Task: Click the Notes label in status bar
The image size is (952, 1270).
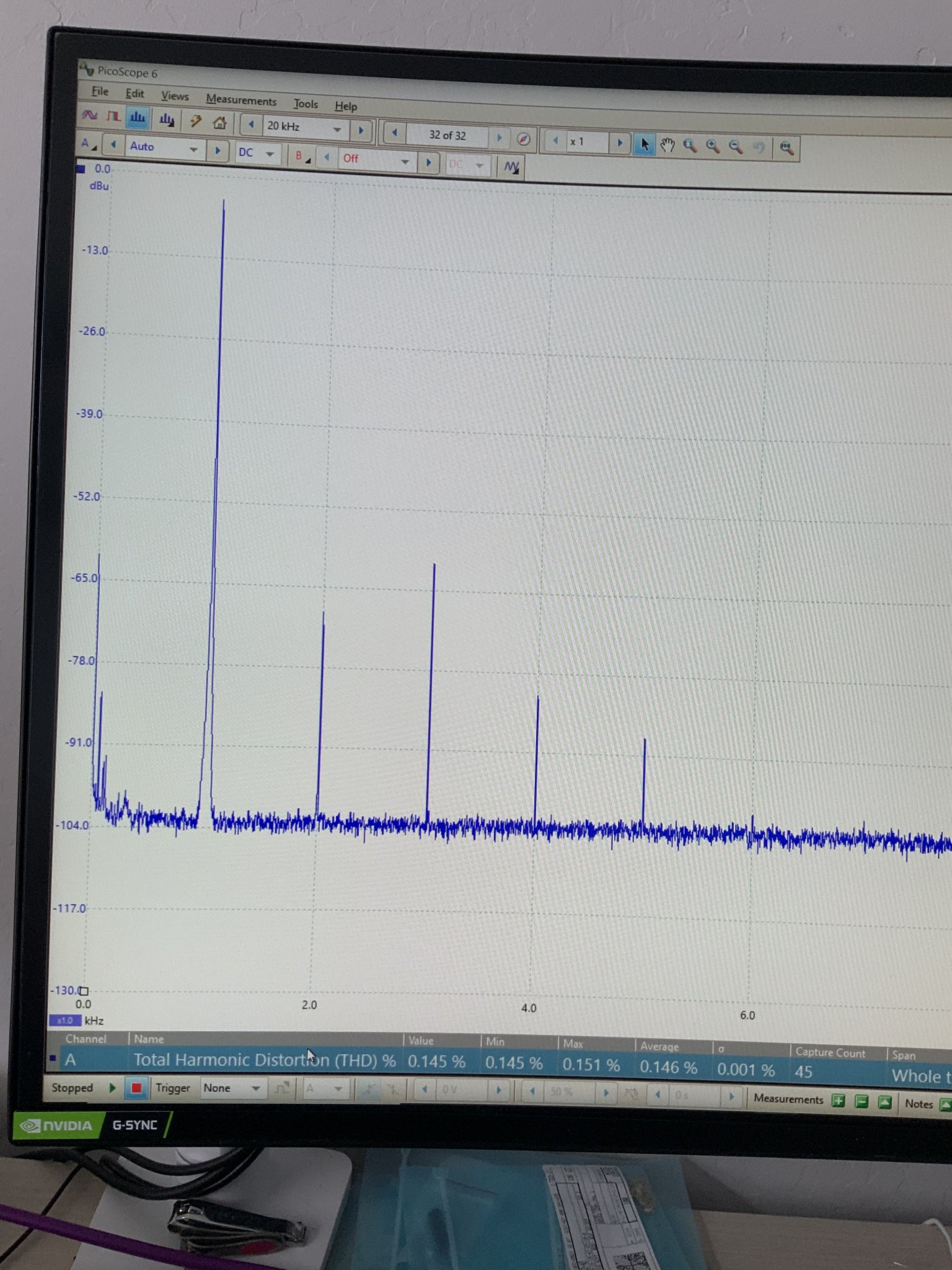Action: click(919, 1104)
